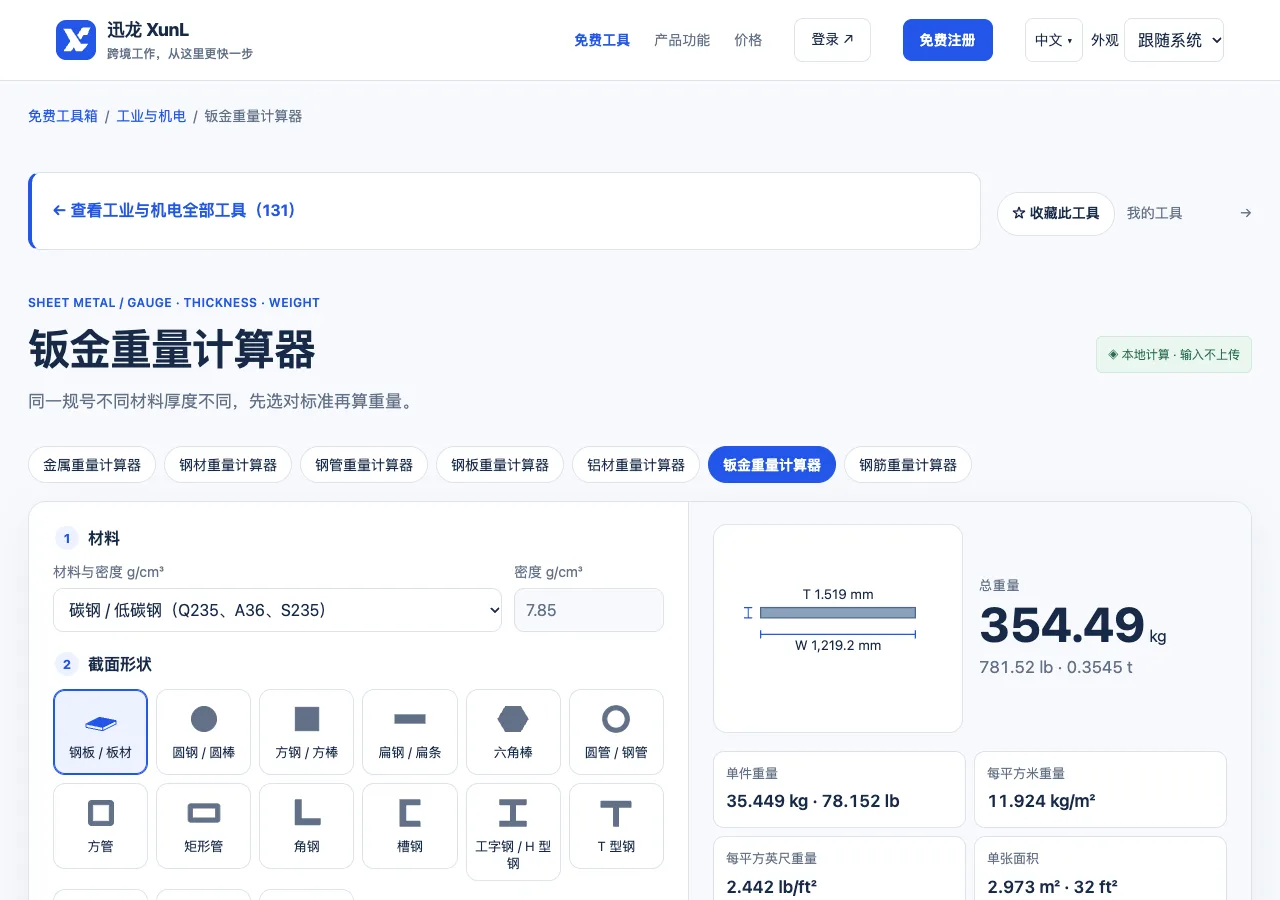Switch to 钢筋重量计算器 tab
Viewport: 1280px width, 900px height.
pos(908,465)
